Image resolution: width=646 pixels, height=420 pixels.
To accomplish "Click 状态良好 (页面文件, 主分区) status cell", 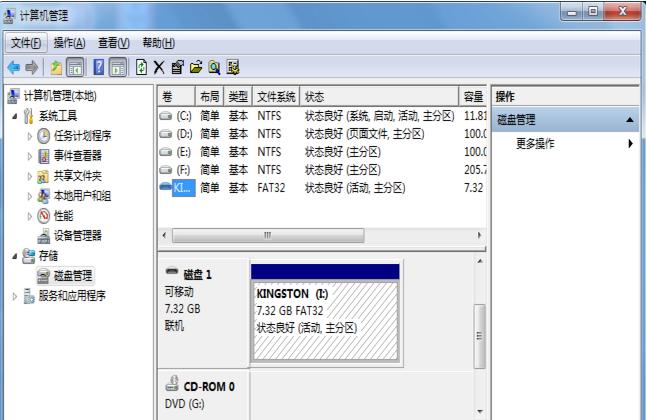I will (x=365, y=134).
